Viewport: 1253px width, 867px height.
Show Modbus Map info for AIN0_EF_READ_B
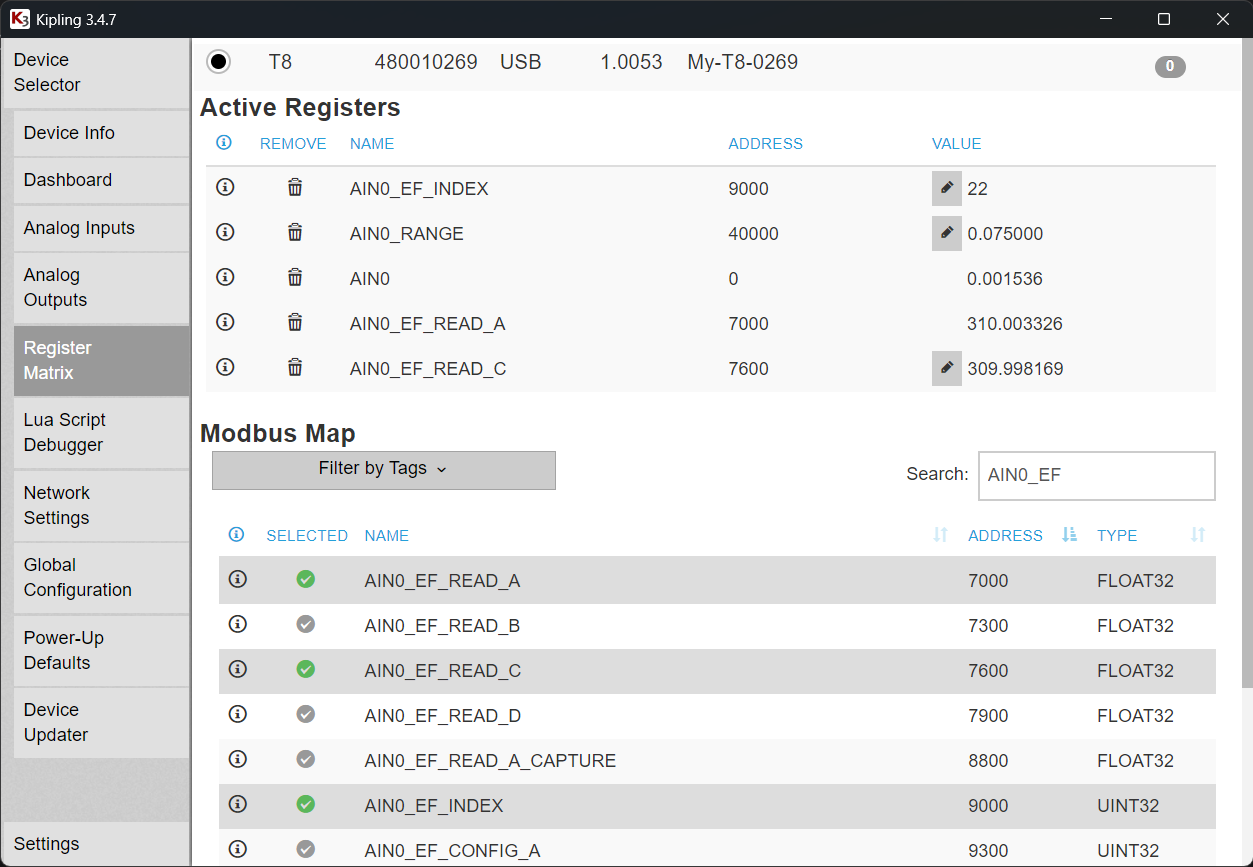[x=237, y=624]
